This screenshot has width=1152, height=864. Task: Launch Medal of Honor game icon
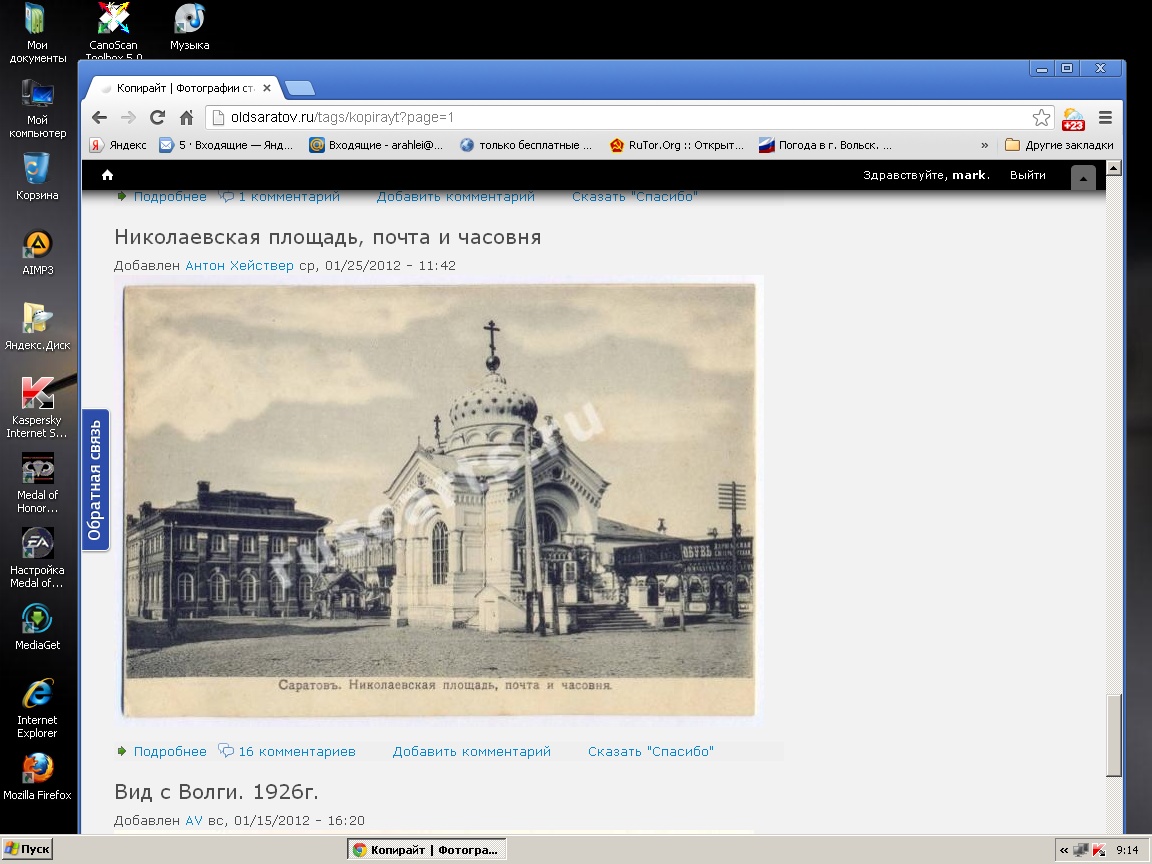[37, 483]
